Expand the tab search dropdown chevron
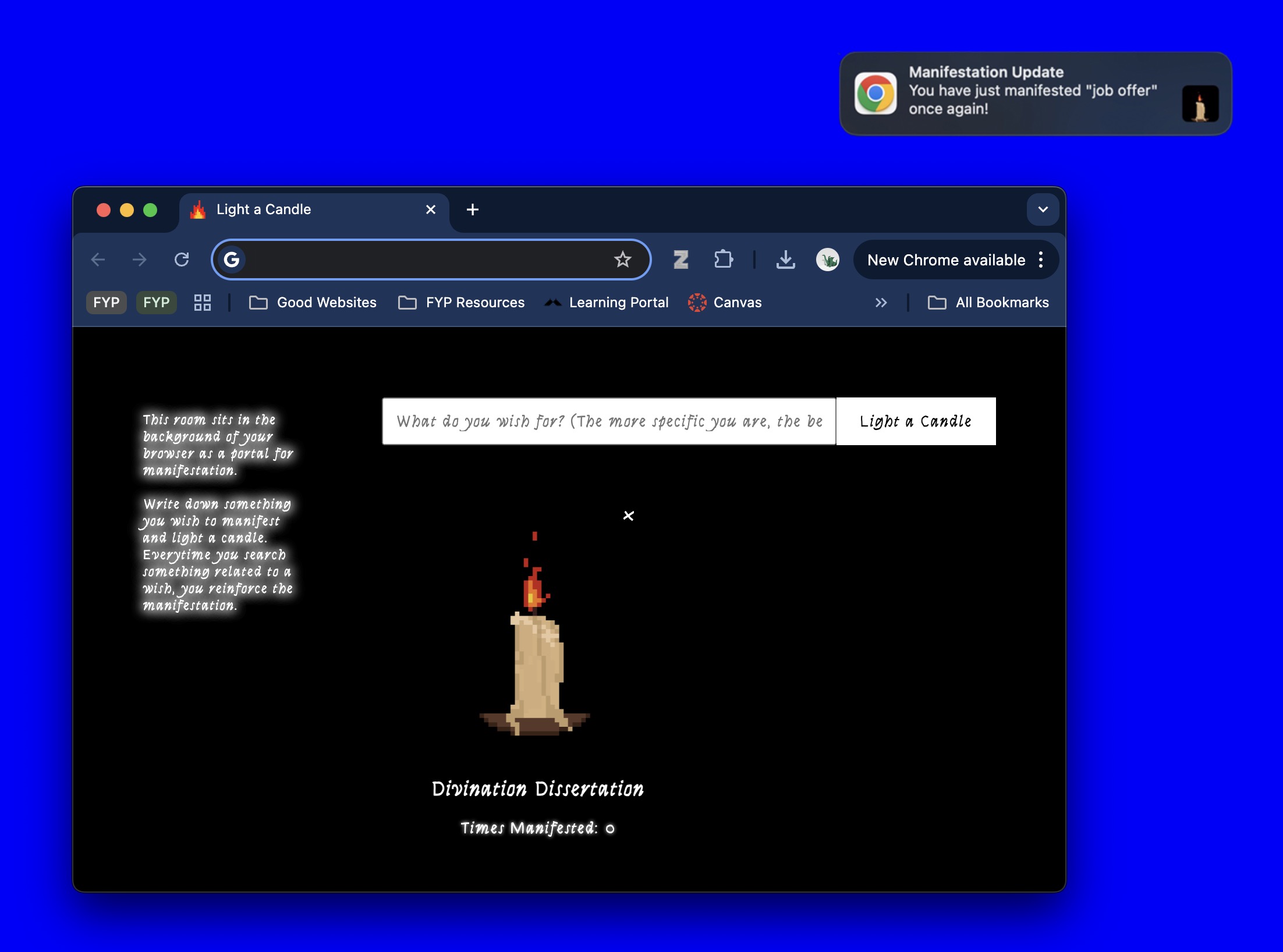1283x952 pixels. tap(1043, 209)
